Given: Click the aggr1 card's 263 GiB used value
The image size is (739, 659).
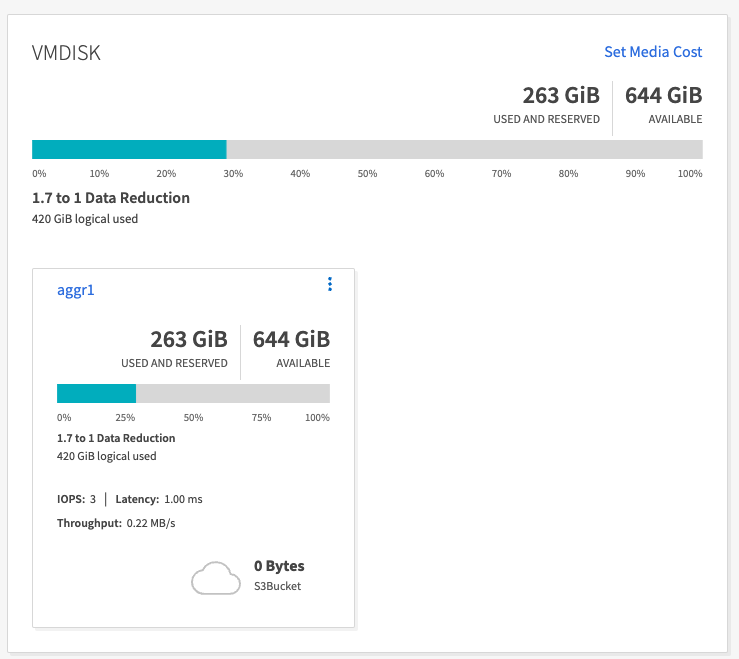Looking at the screenshot, I should (188, 339).
